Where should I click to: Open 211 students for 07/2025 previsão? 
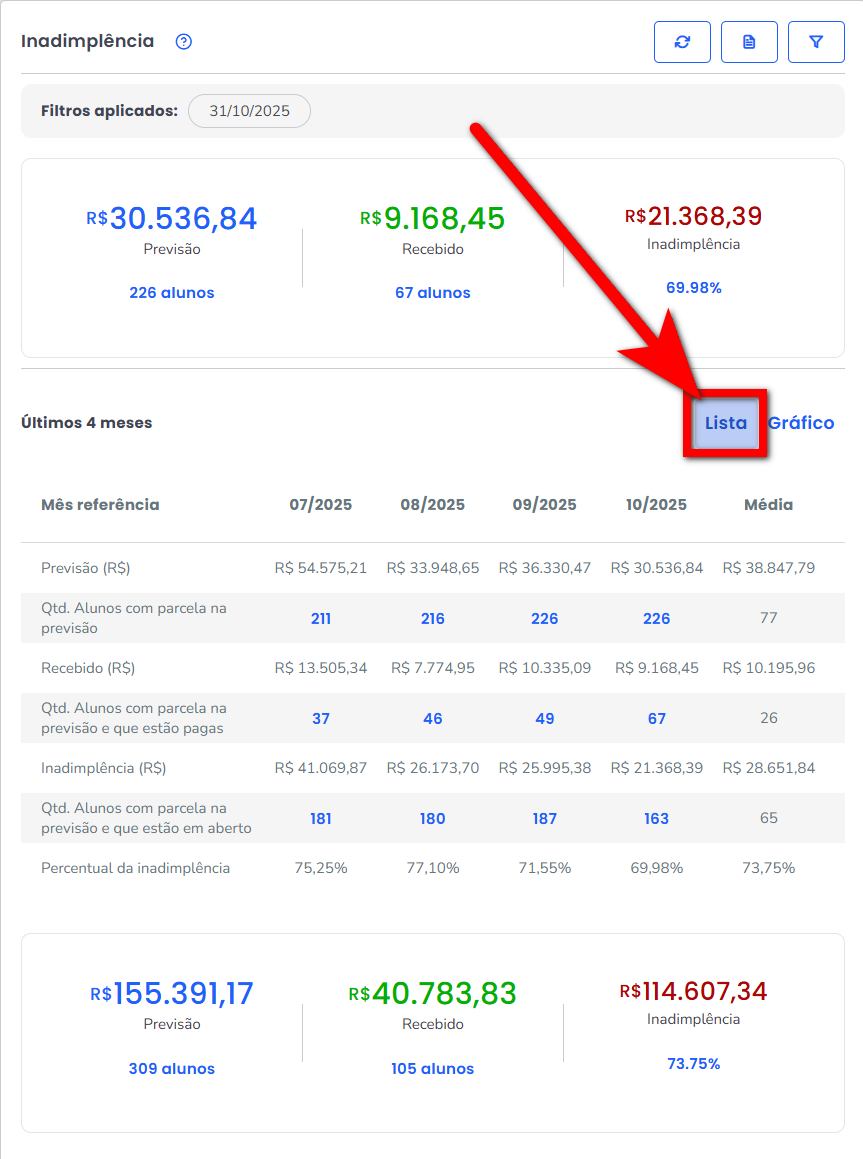(320, 619)
